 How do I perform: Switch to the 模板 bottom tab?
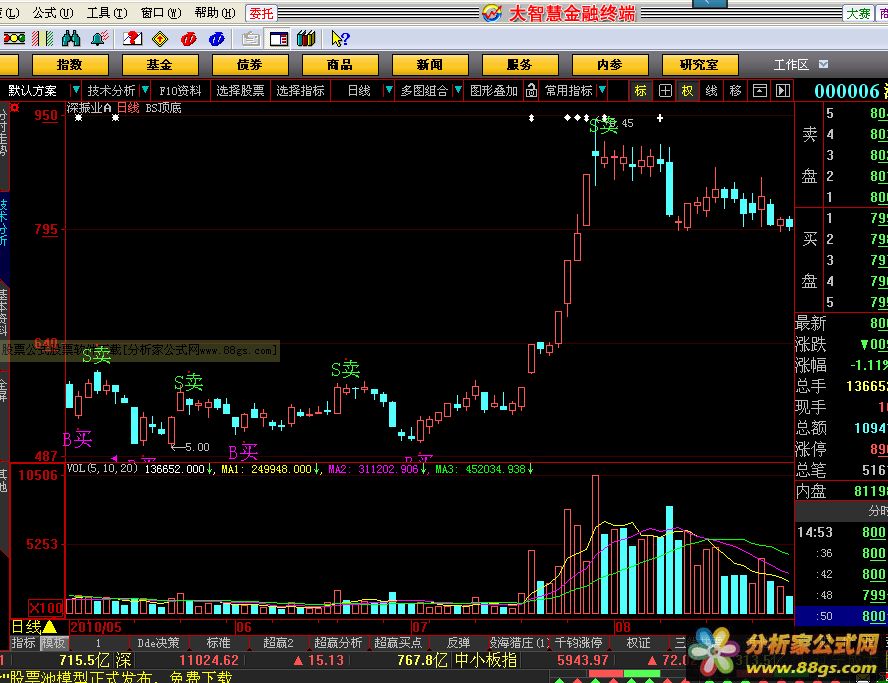[54, 643]
